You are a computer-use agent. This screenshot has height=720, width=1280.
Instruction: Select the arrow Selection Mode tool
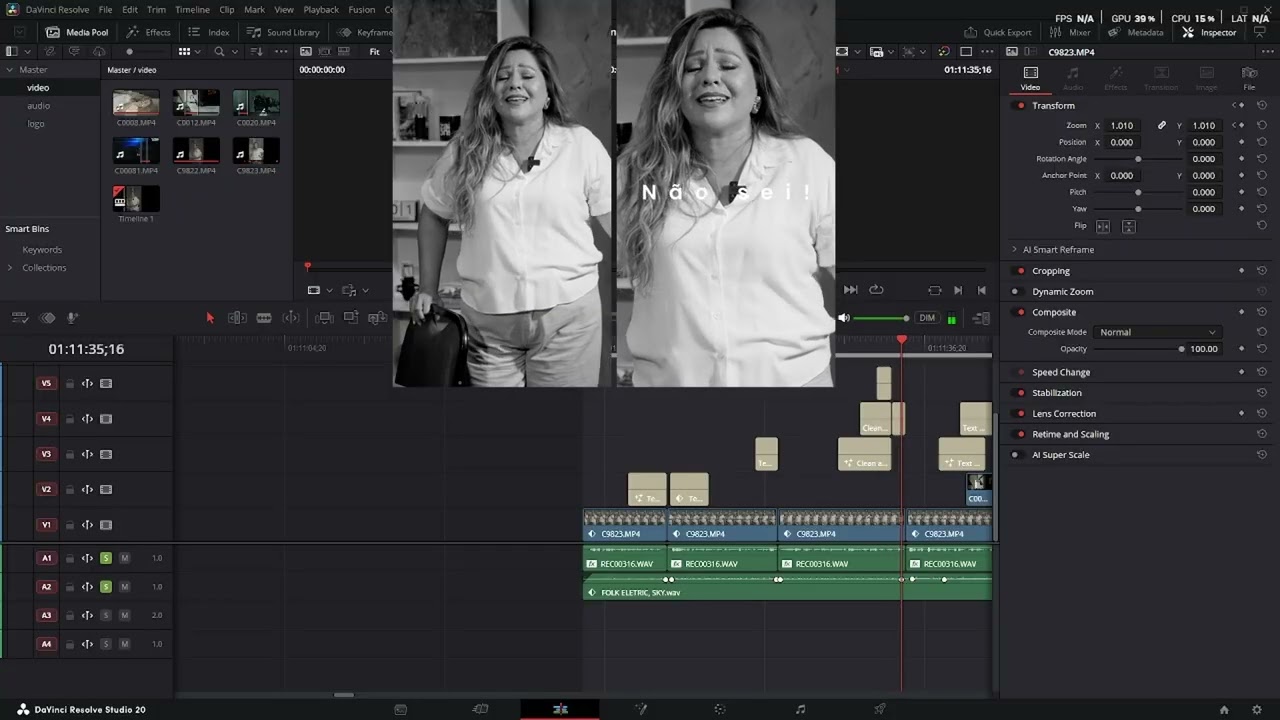(210, 318)
